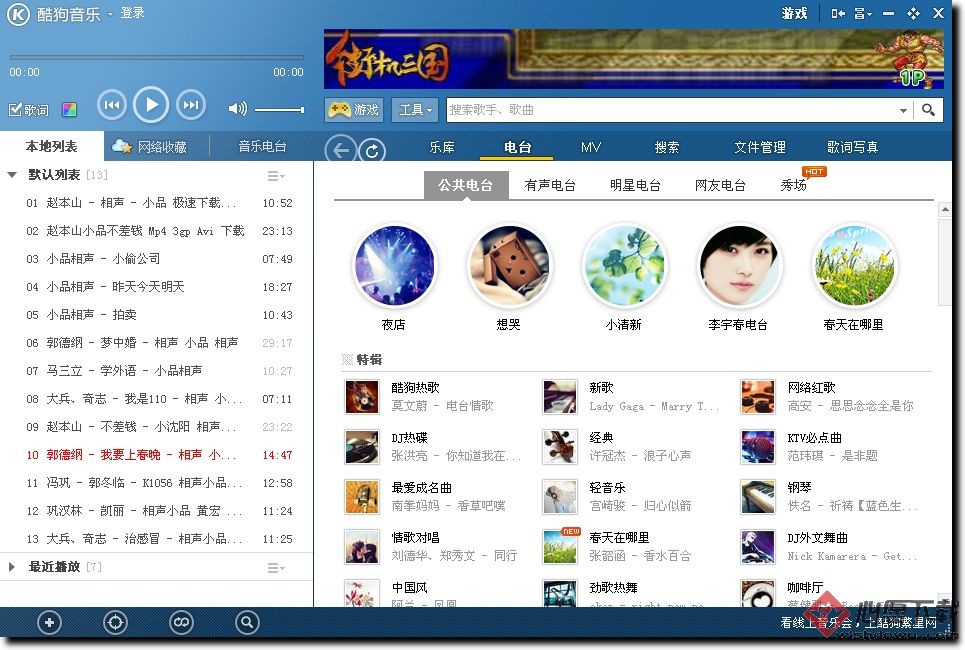Switch to 歌词写真 tab

(x=852, y=147)
